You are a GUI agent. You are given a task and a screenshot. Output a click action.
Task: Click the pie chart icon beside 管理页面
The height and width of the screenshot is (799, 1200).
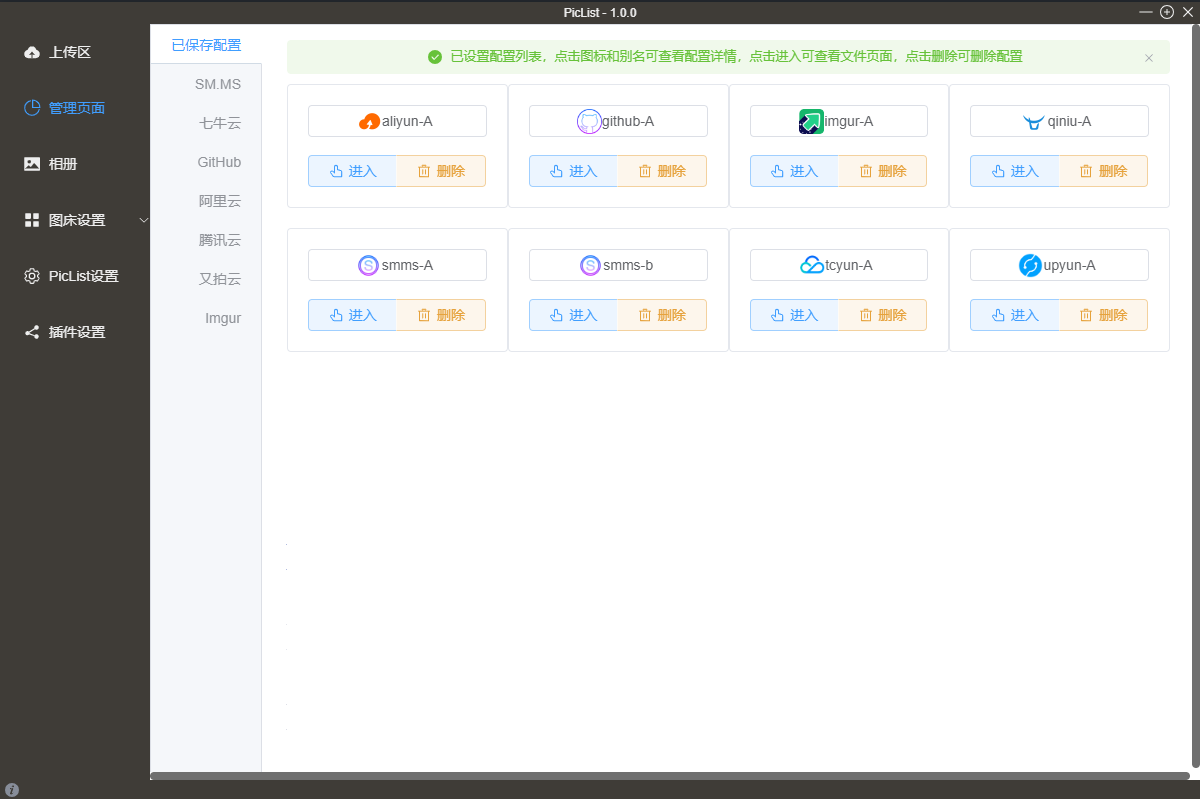pyautogui.click(x=32, y=108)
